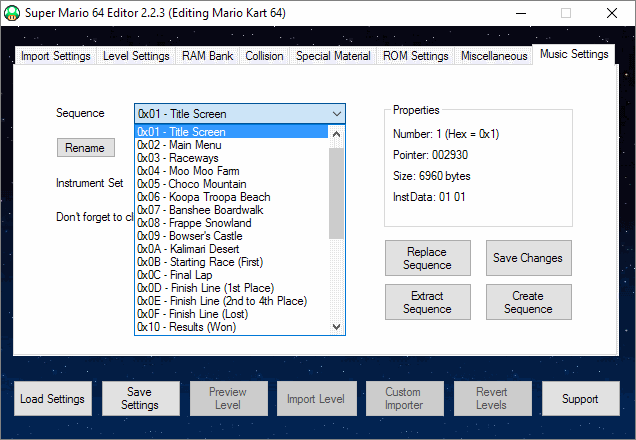
Task: Select 0x09 - Bowser's Castle
Action: click(231, 236)
